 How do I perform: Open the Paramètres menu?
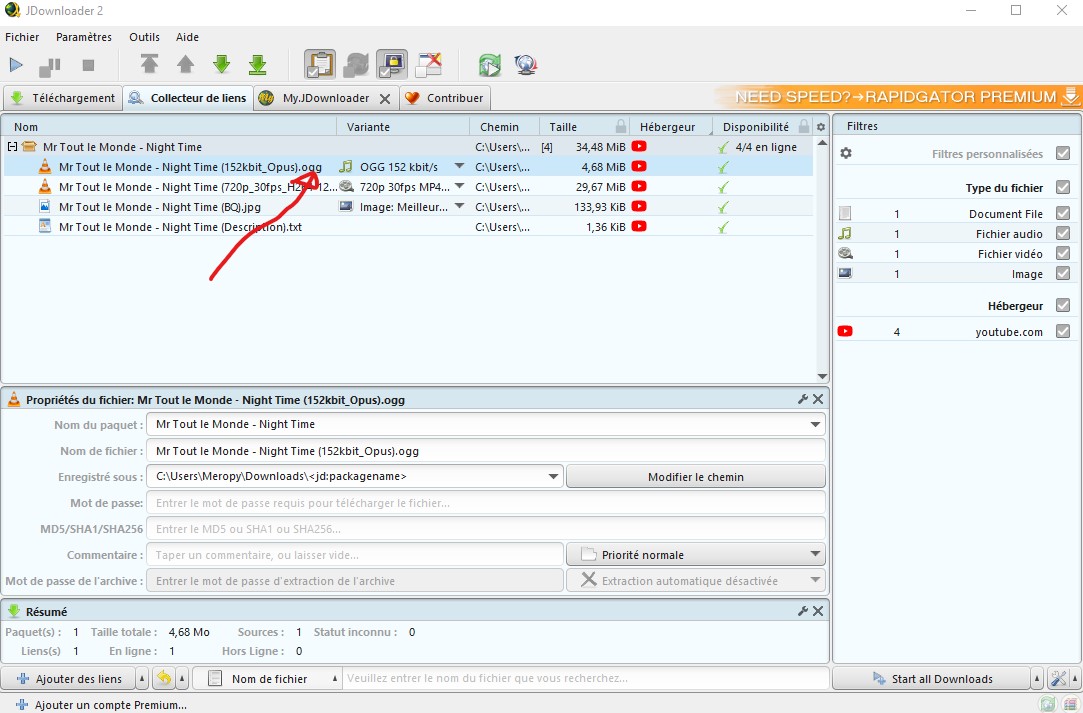coord(84,37)
